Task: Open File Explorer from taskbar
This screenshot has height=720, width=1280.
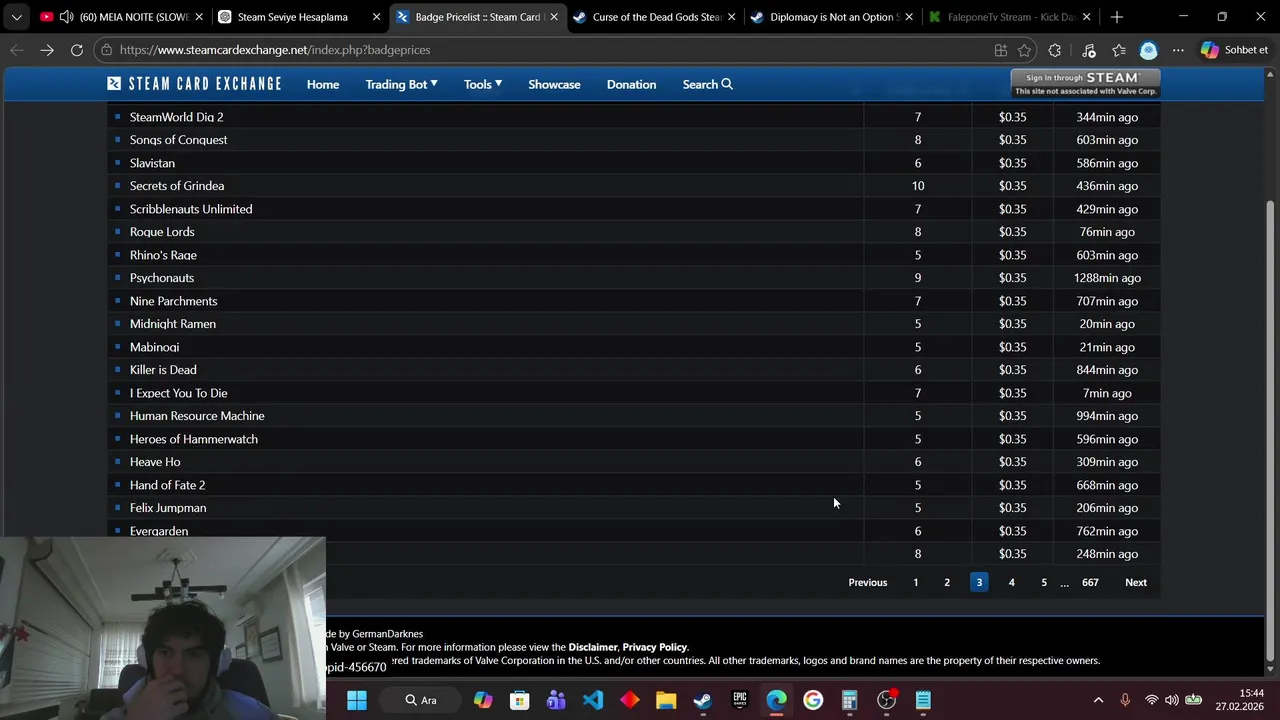Action: pyautogui.click(x=666, y=700)
